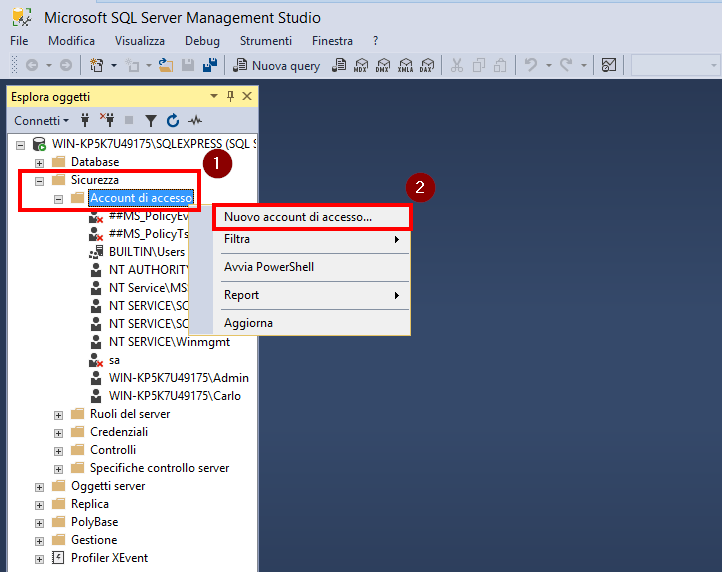Click the Database Engine query icon

(339, 65)
